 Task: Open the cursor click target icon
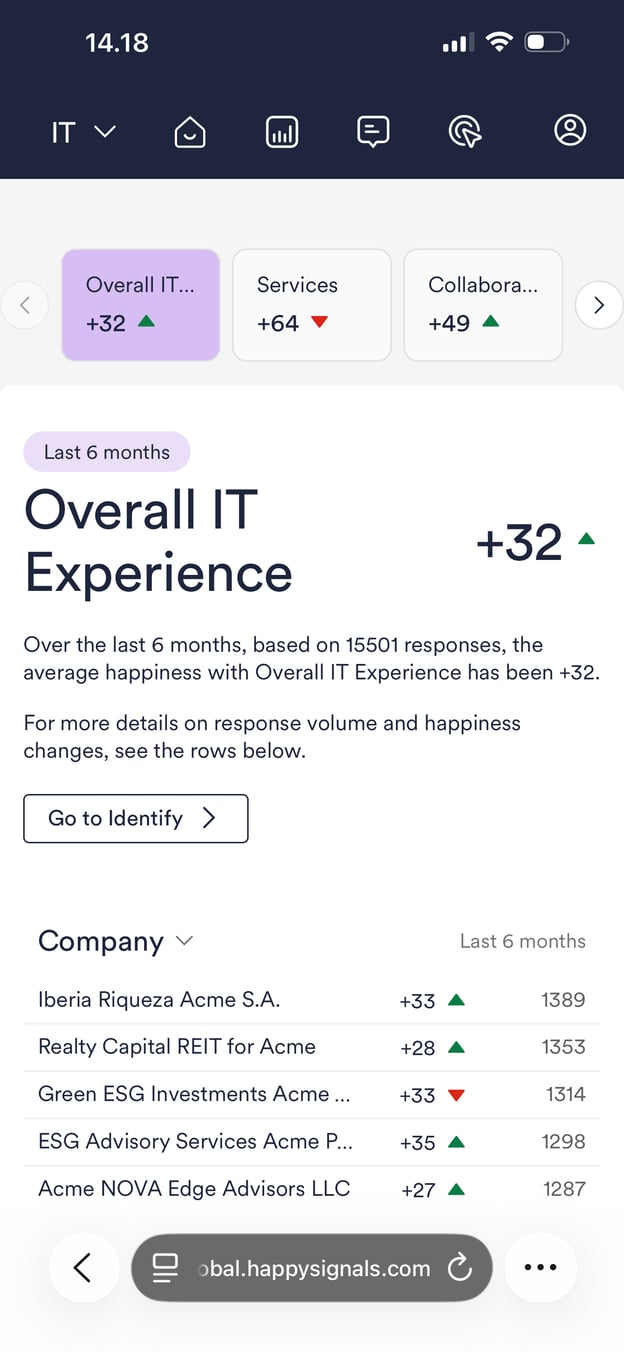pyautogui.click(x=465, y=131)
